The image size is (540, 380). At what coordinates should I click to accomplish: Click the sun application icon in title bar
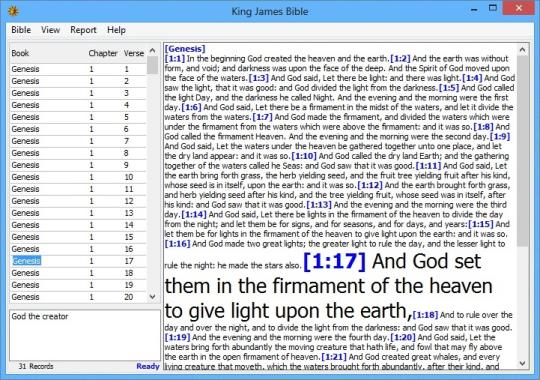click(13, 11)
